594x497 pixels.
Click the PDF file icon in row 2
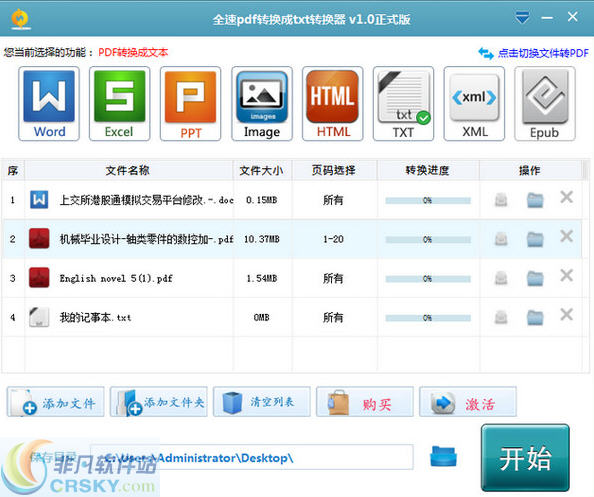tap(39, 238)
